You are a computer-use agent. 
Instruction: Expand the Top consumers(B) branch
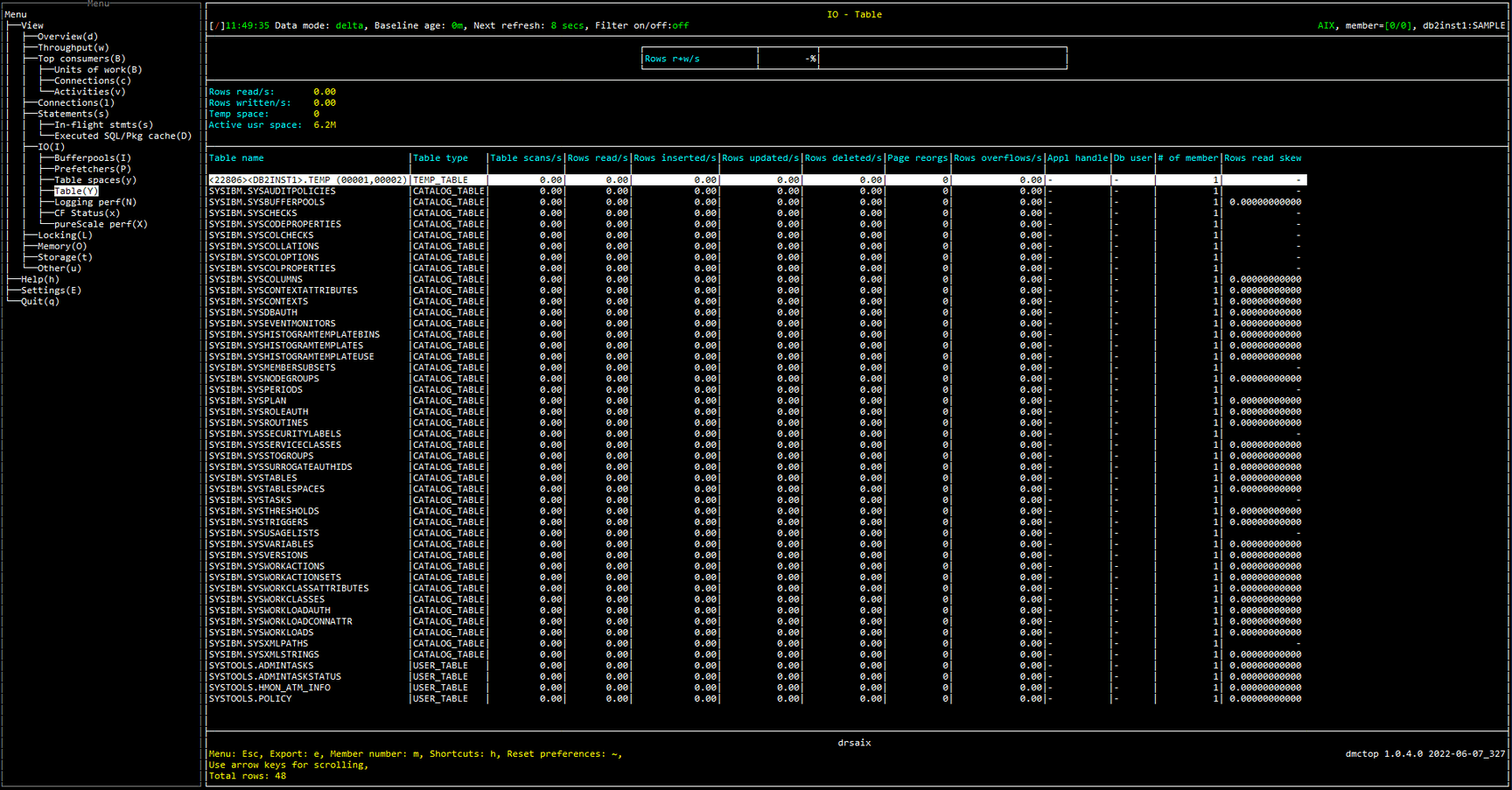(x=81, y=59)
